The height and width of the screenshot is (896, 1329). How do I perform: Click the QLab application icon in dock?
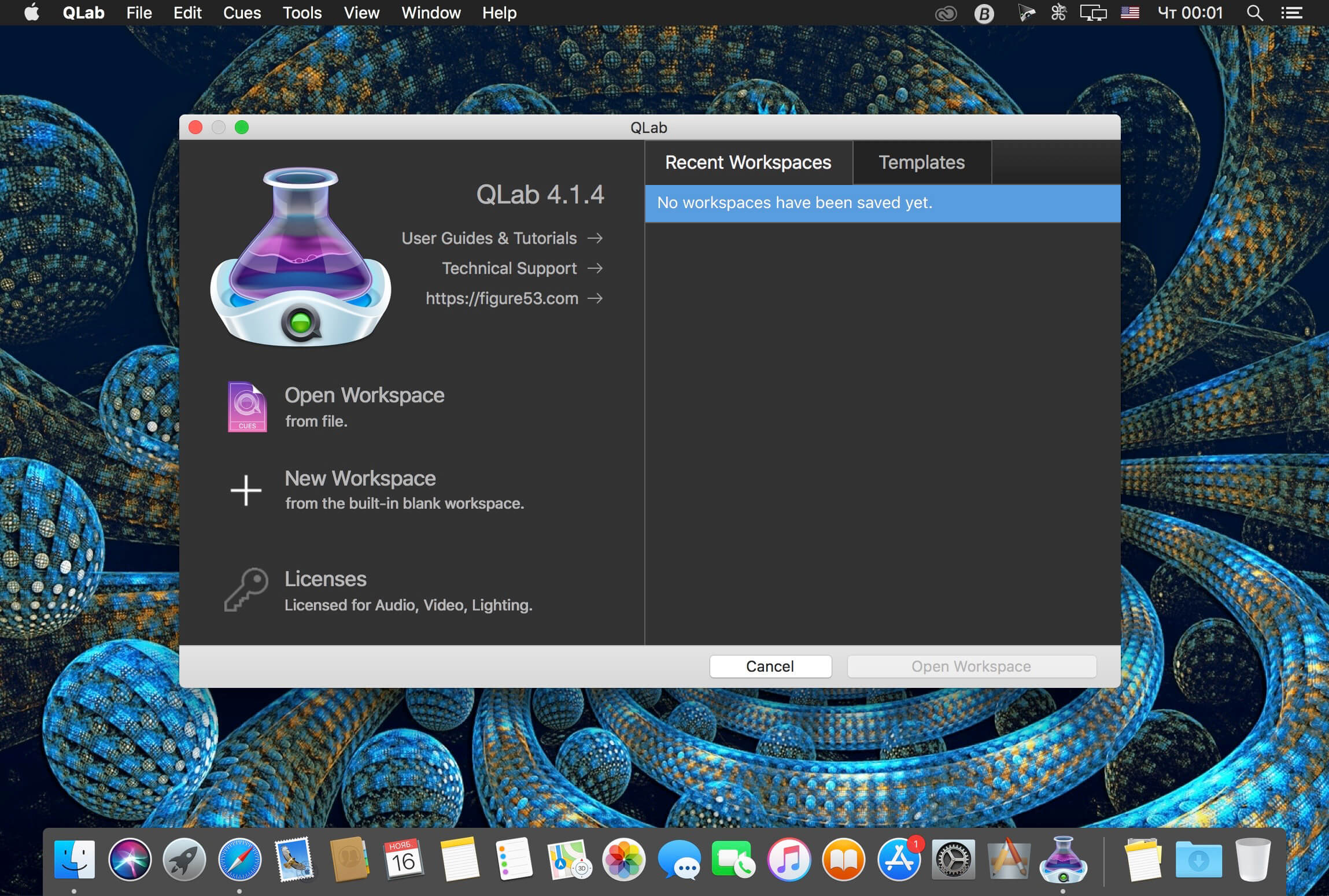tap(1065, 858)
